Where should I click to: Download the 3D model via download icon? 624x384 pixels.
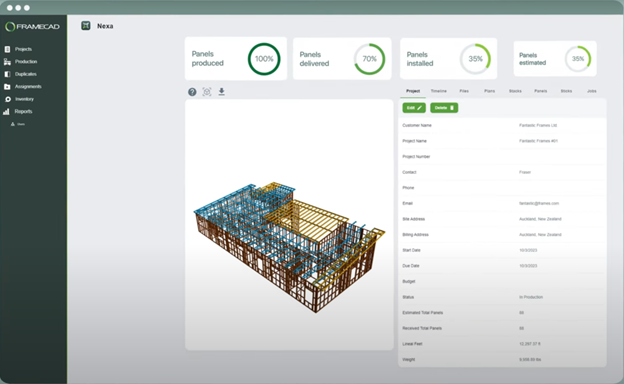[222, 92]
